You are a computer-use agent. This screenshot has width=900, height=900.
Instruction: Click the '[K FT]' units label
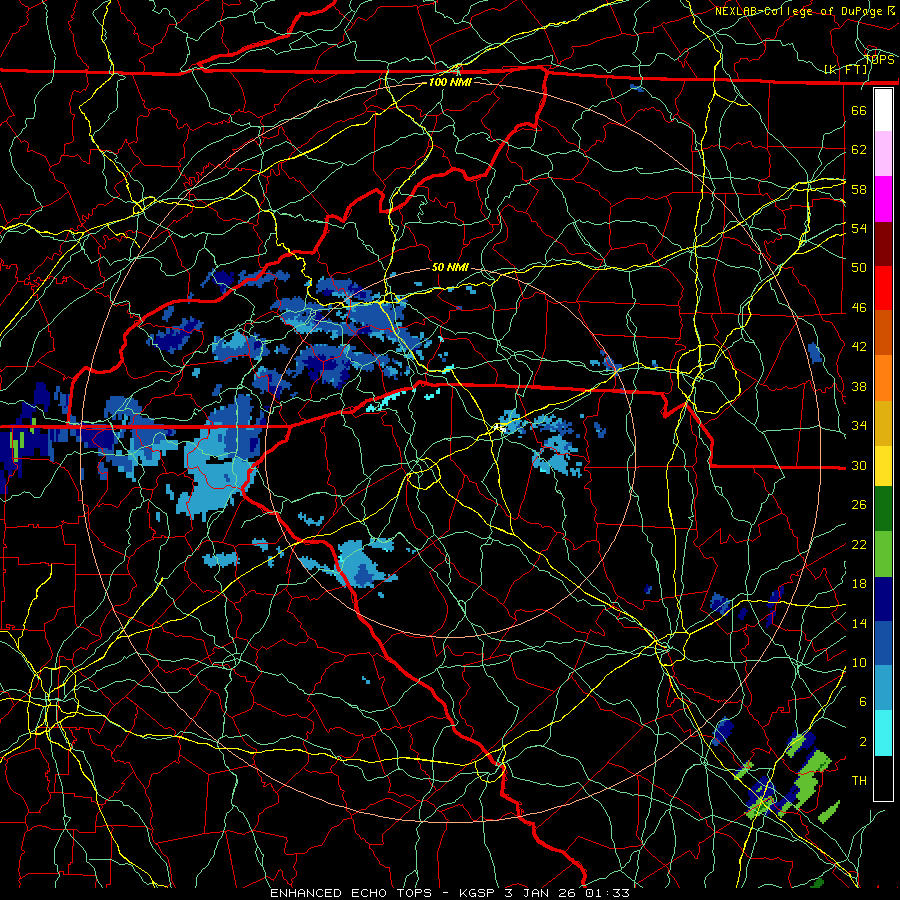pyautogui.click(x=846, y=69)
